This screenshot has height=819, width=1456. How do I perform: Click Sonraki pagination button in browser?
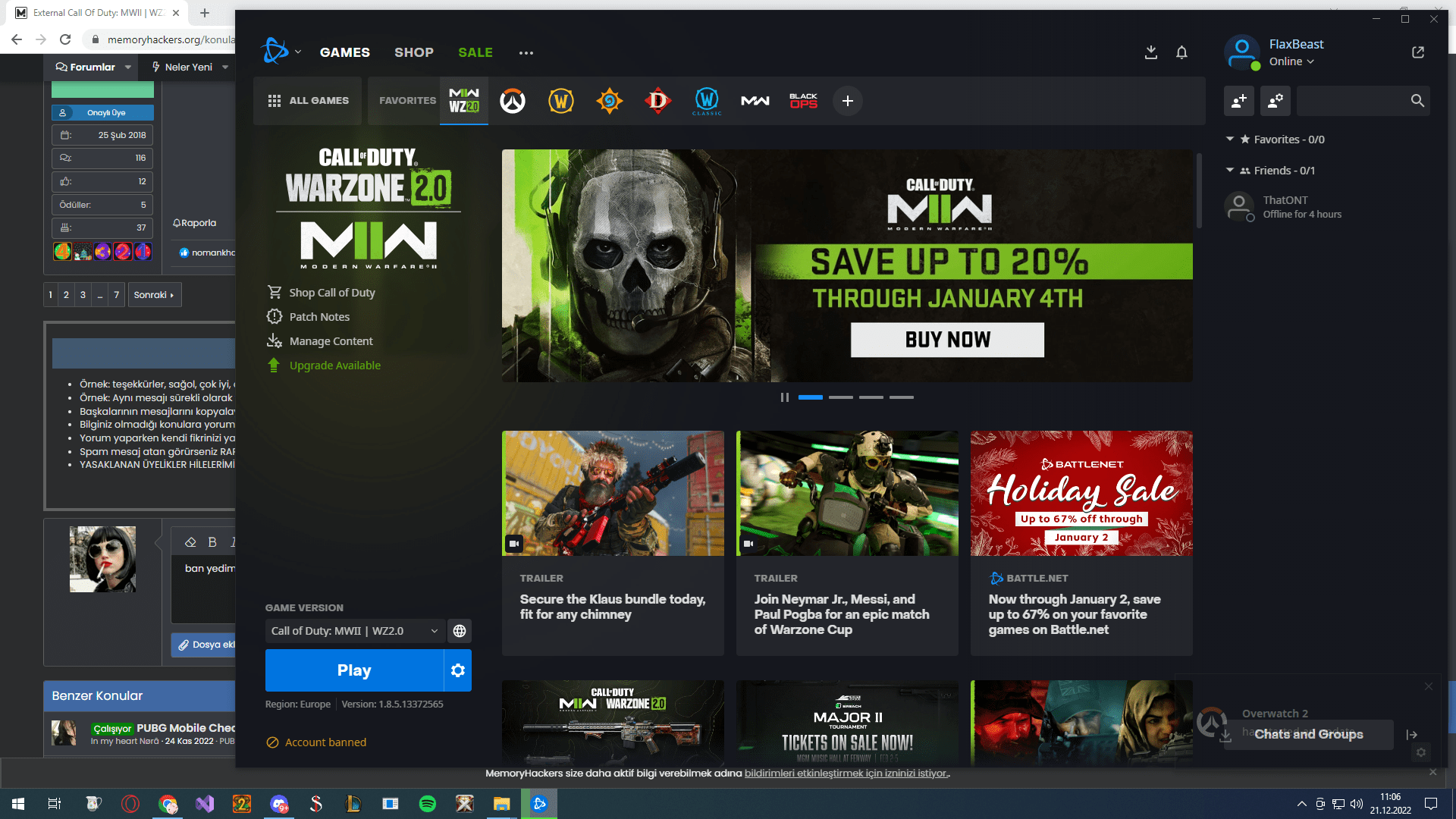pos(154,295)
